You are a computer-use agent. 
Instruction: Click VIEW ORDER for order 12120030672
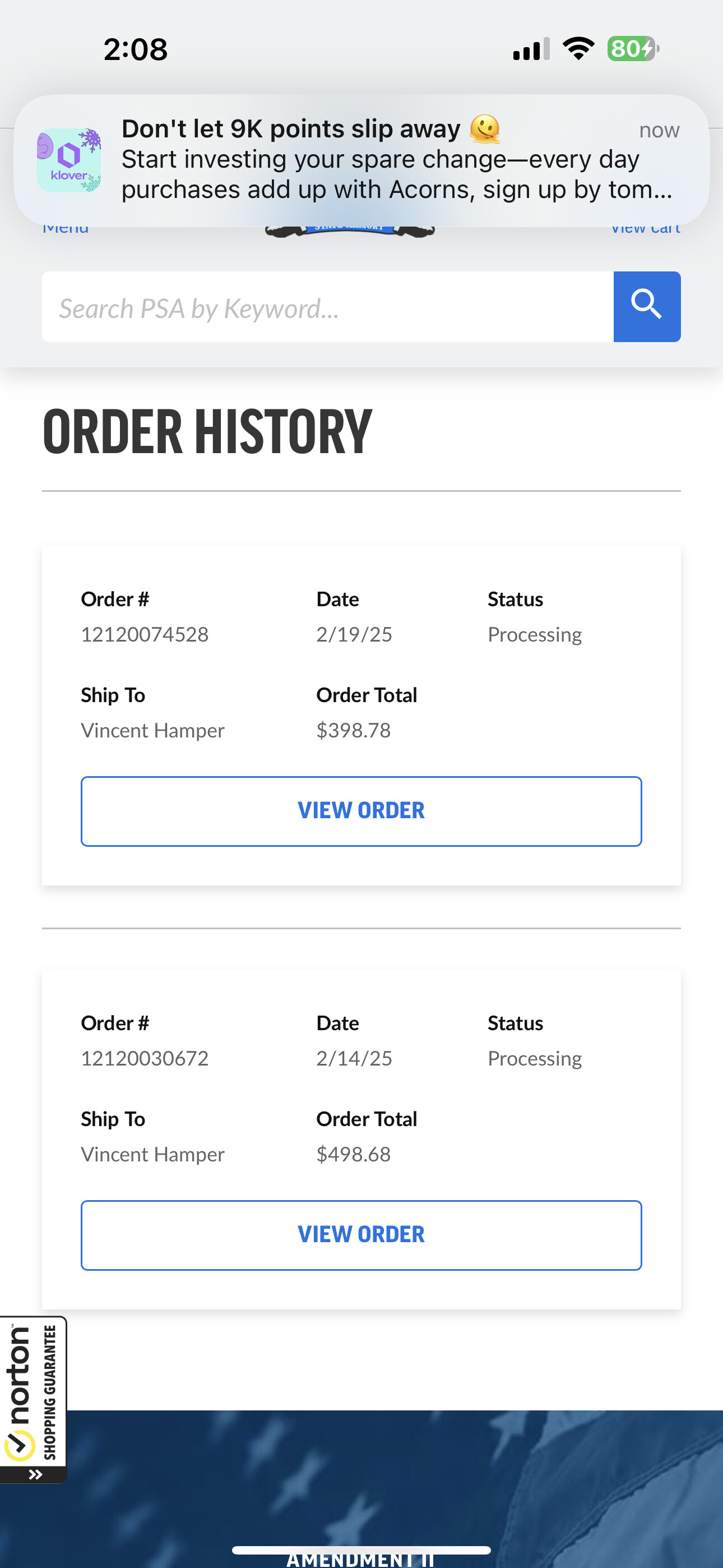(x=361, y=1234)
